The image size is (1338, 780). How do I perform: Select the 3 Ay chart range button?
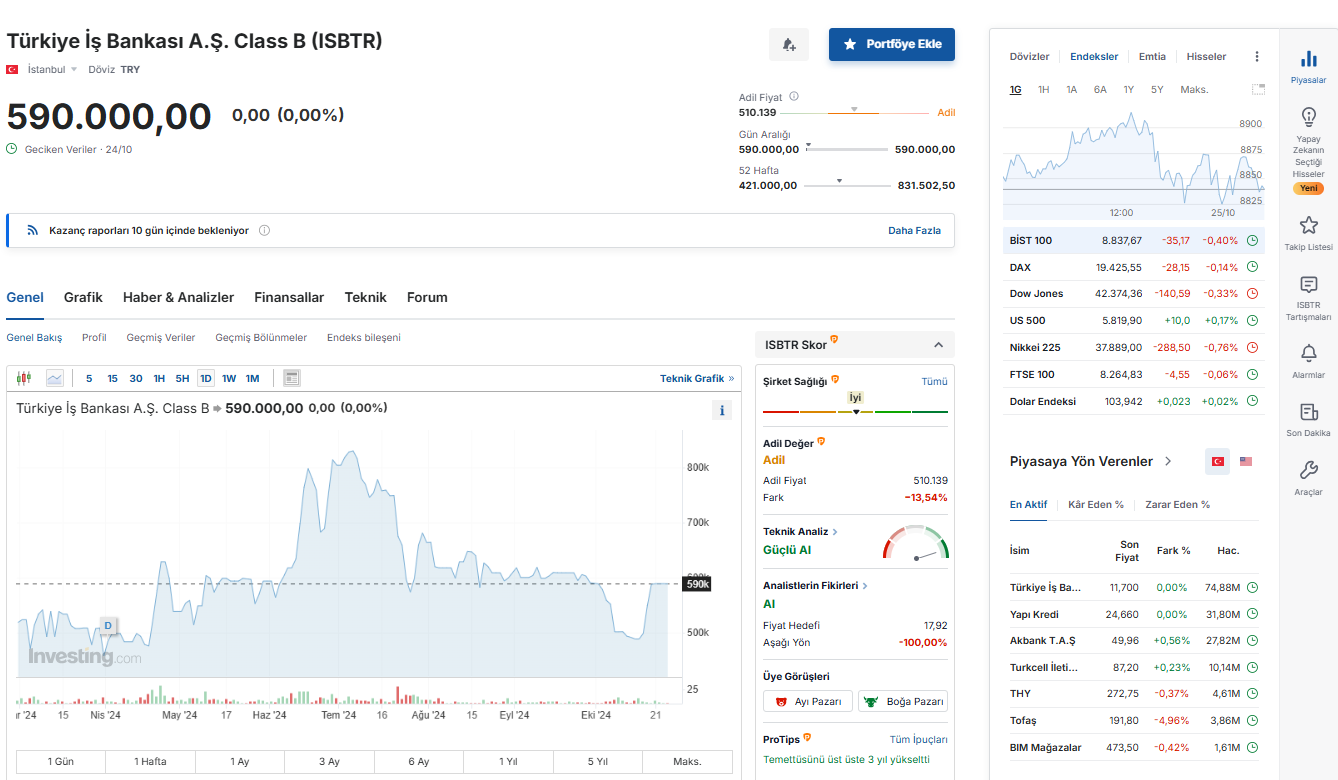[x=329, y=761]
